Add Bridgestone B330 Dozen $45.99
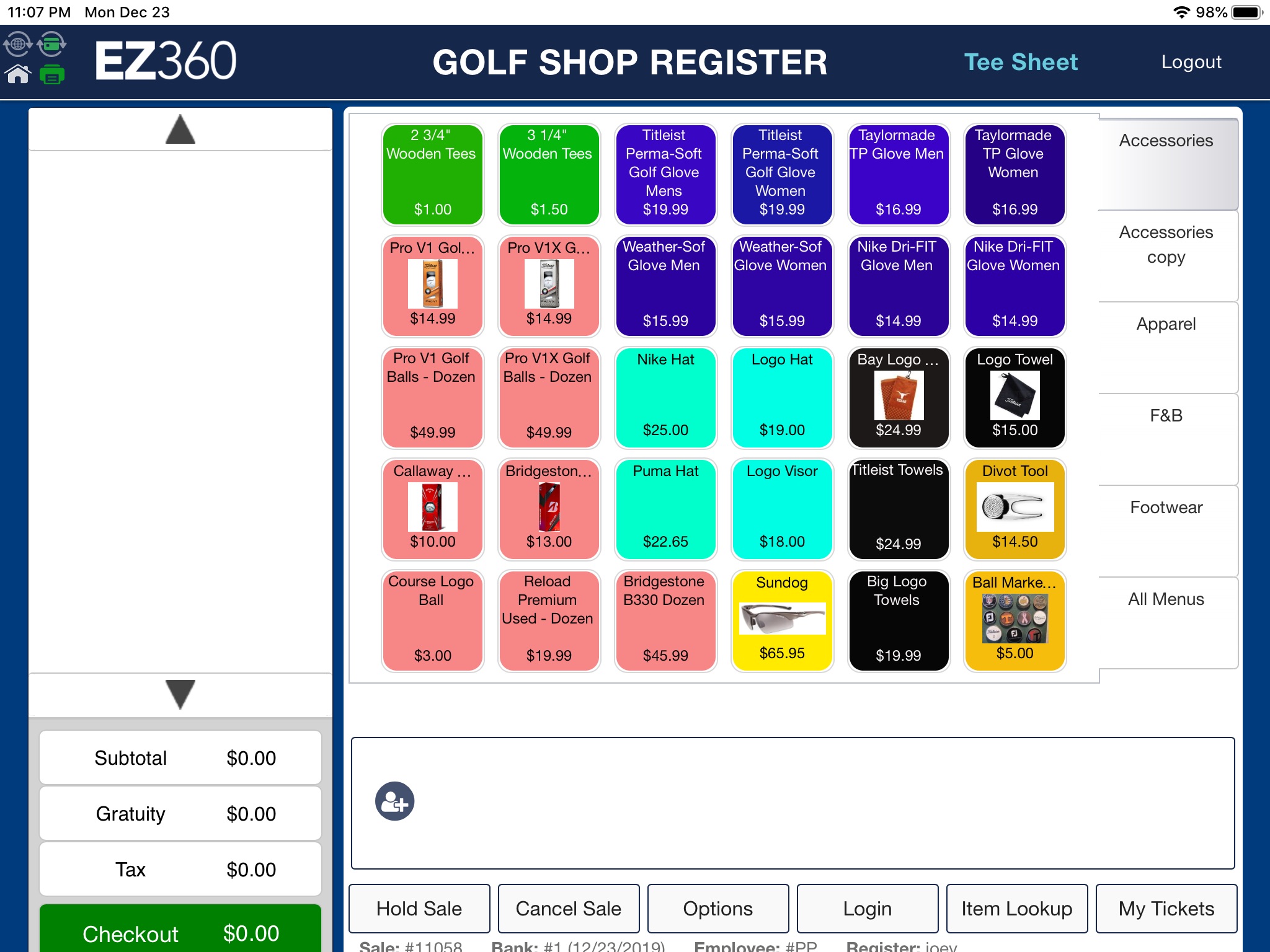 pyautogui.click(x=665, y=620)
